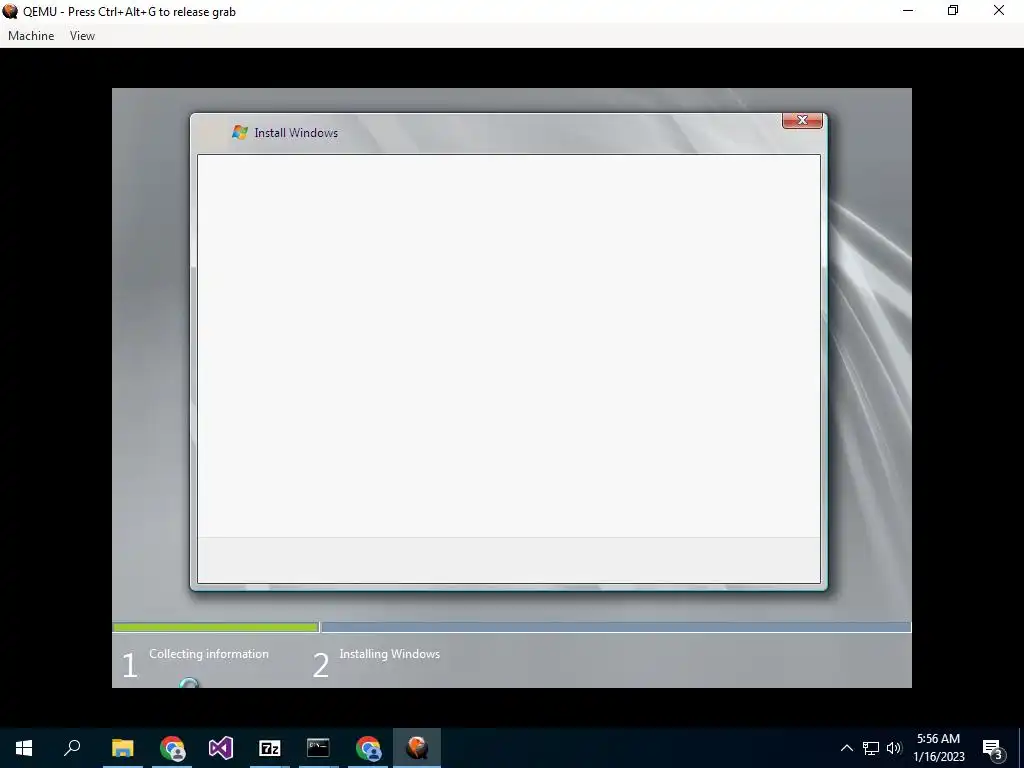The image size is (1024, 768).
Task: Click the green Collecting information progress bar
Action: click(x=216, y=628)
